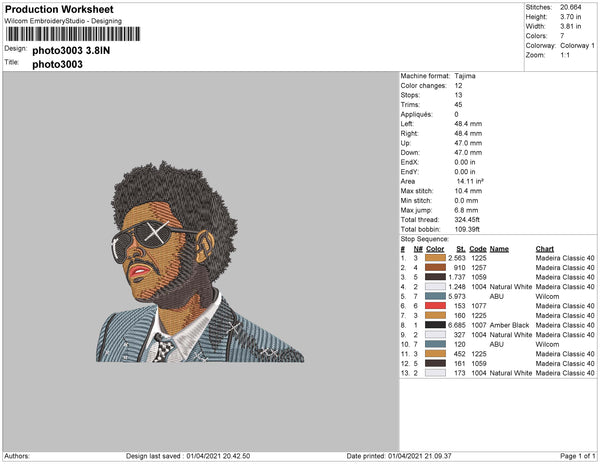Click the Chart column header
This screenshot has width=600, height=464.
point(545,249)
